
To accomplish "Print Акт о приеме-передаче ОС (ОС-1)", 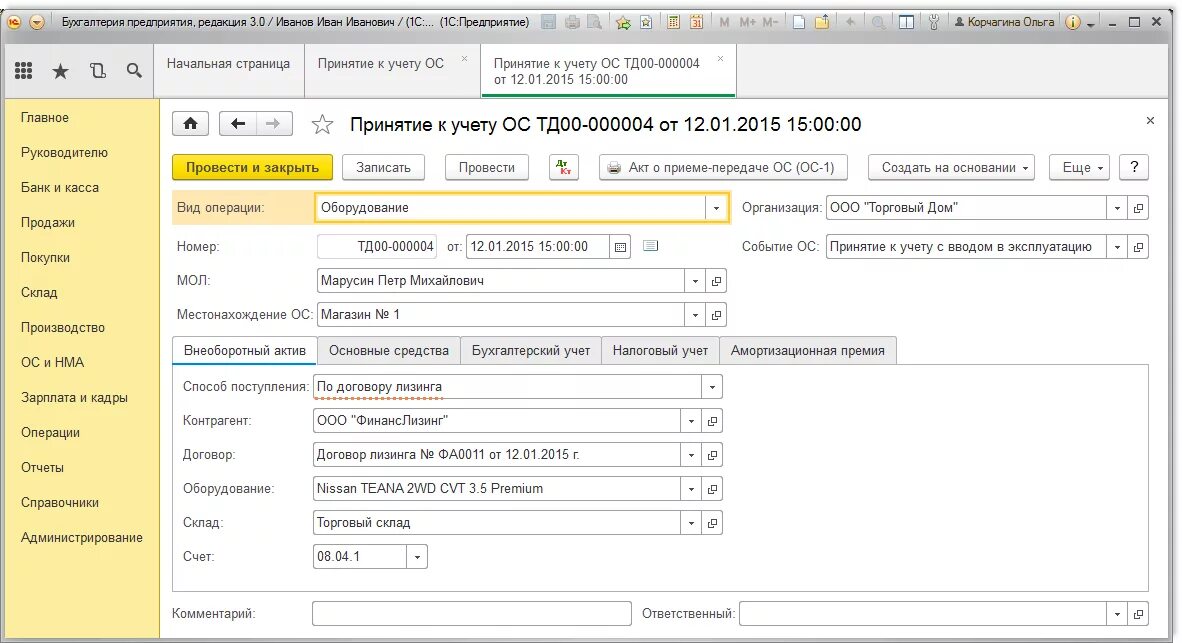I will (723, 167).
